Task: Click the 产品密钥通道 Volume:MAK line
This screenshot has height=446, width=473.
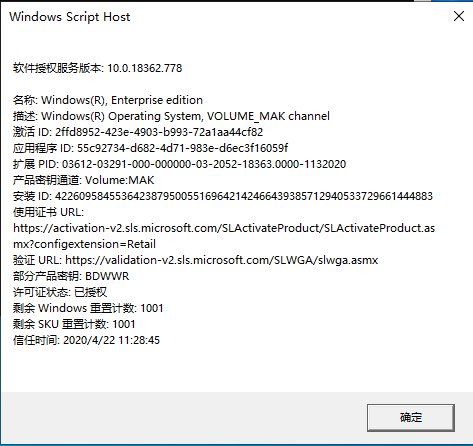Action: click(83, 180)
